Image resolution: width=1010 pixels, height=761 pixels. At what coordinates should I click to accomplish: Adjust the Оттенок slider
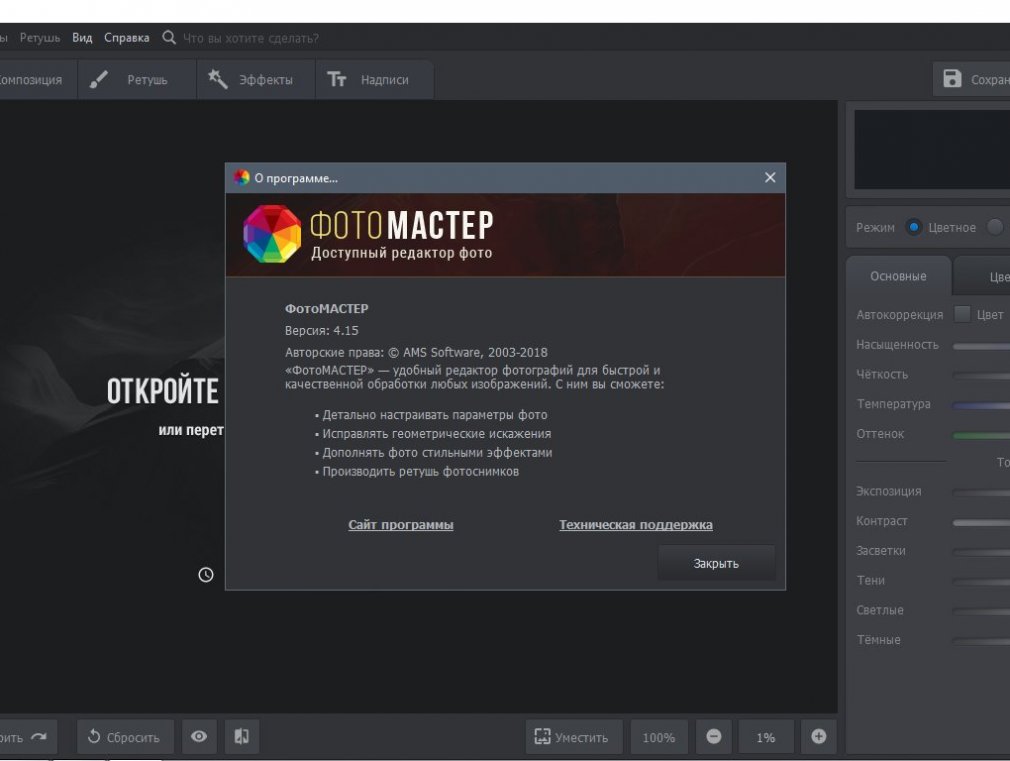981,436
